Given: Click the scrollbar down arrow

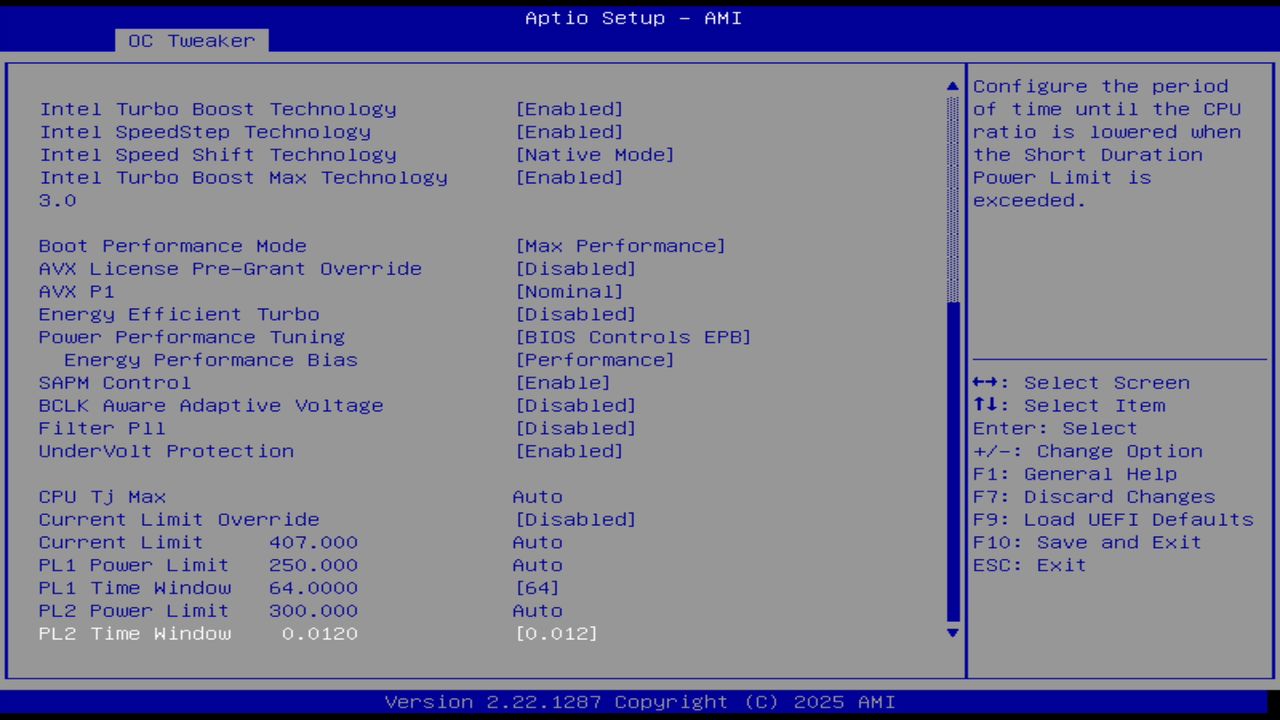Looking at the screenshot, I should tap(952, 632).
